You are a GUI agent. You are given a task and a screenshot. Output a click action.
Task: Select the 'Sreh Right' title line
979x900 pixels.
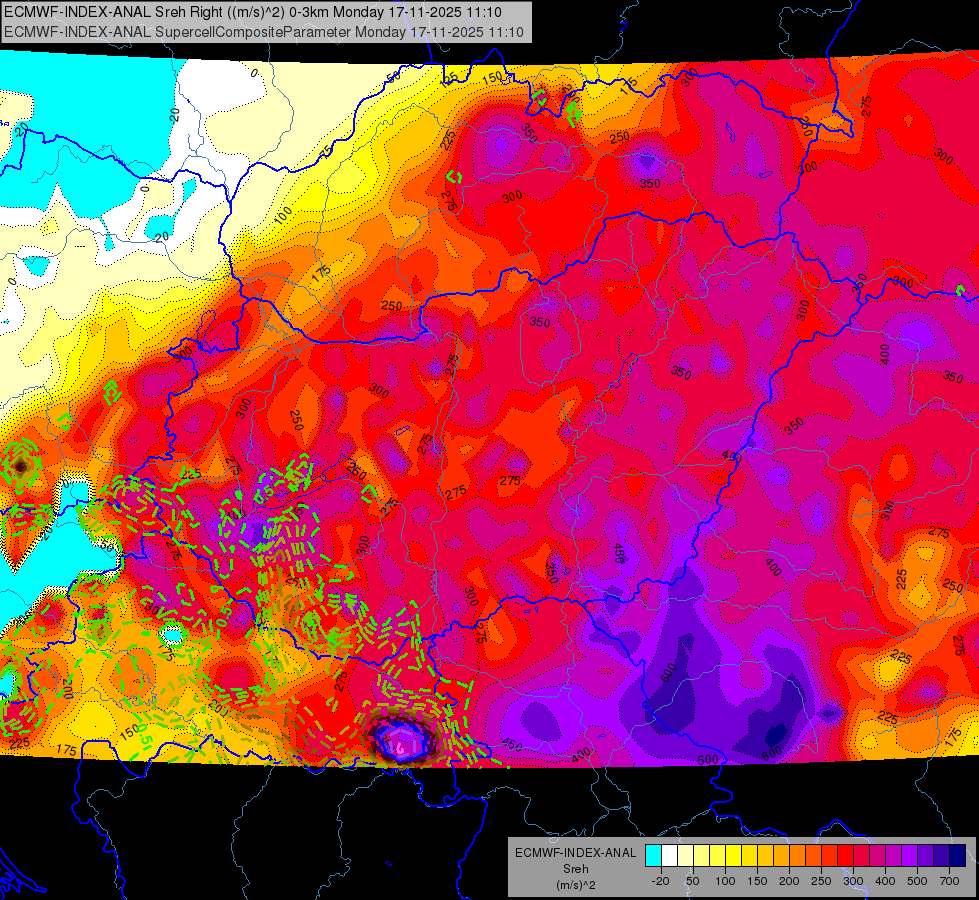click(x=252, y=11)
